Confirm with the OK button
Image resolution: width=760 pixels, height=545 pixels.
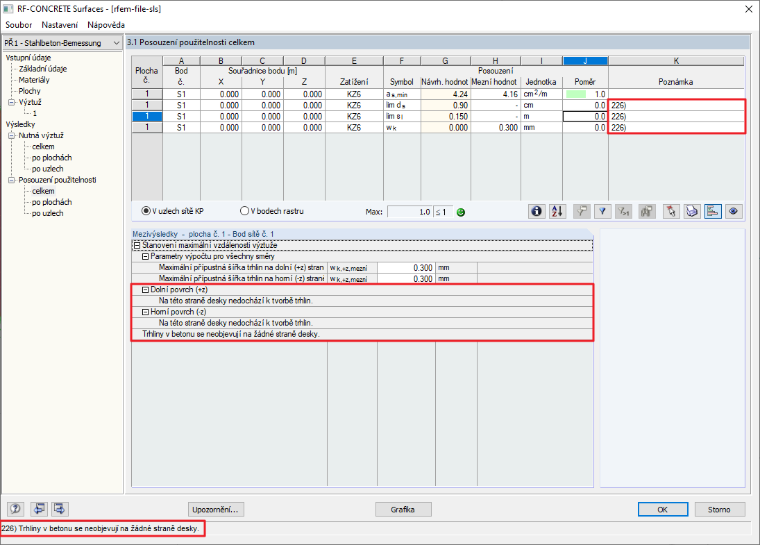tap(663, 510)
